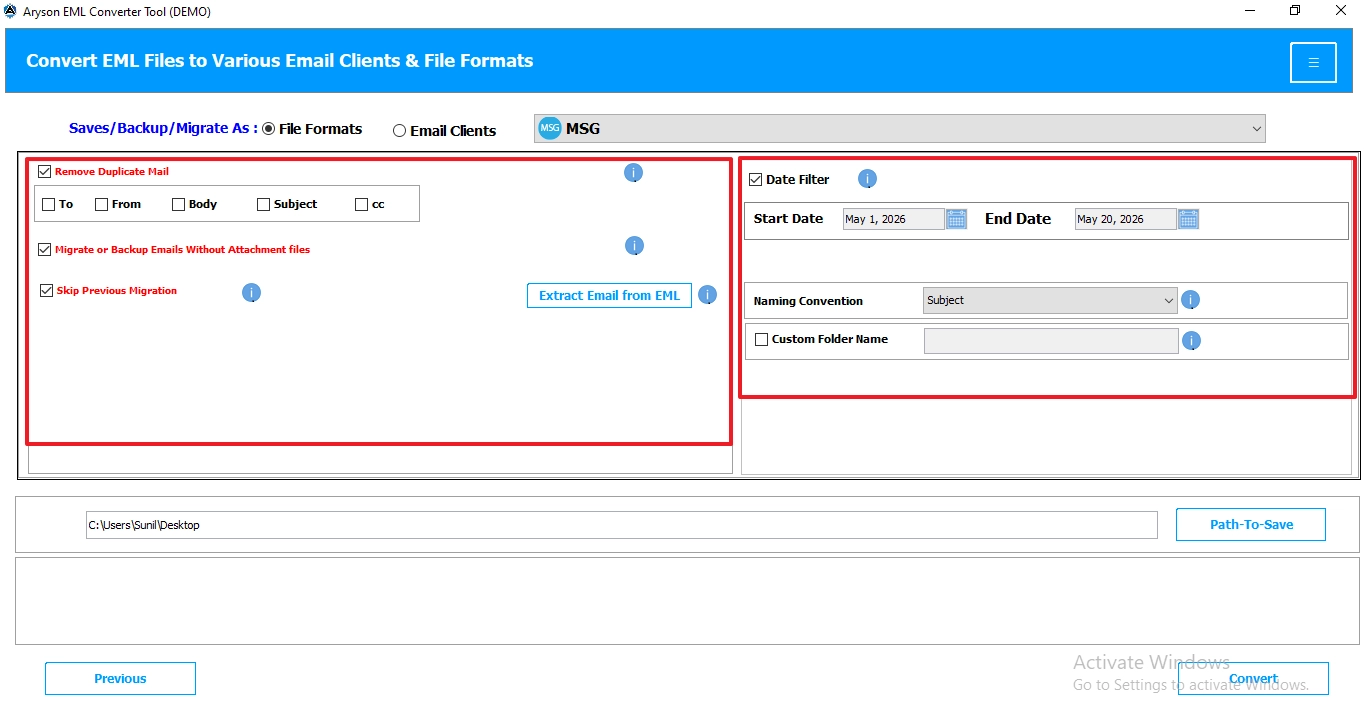Toggle Skip Previous Migration checkbox
Screen dimensions: 1366x728
click(x=46, y=290)
